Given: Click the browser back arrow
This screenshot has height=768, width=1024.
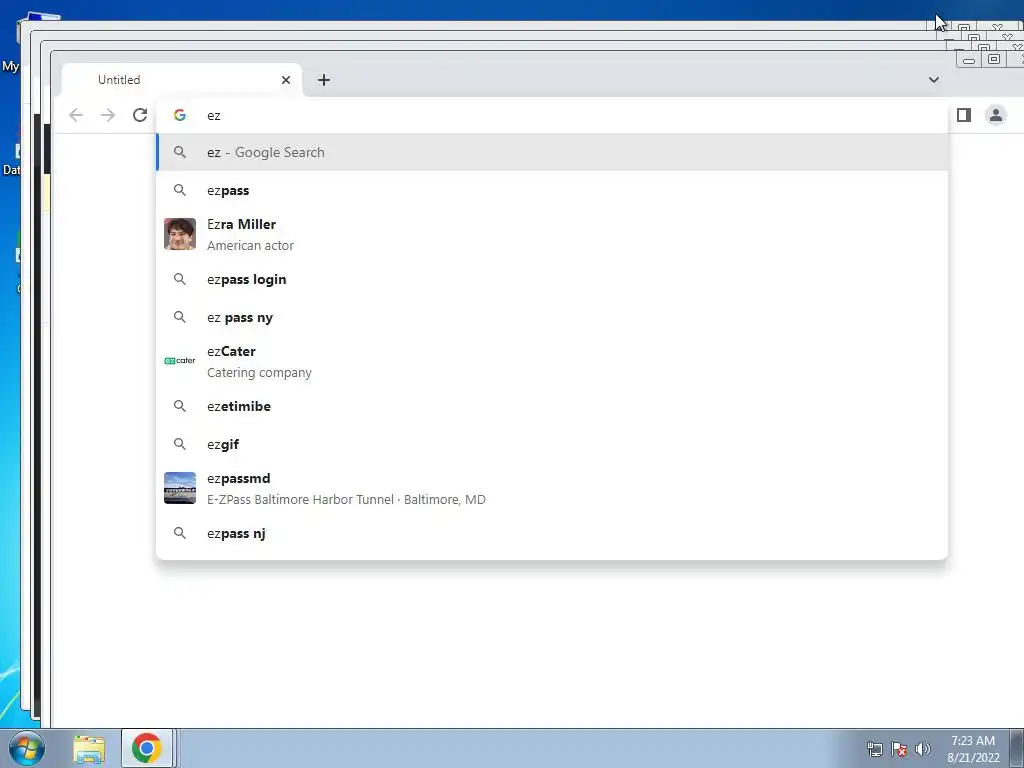Looking at the screenshot, I should pyautogui.click(x=76, y=116).
